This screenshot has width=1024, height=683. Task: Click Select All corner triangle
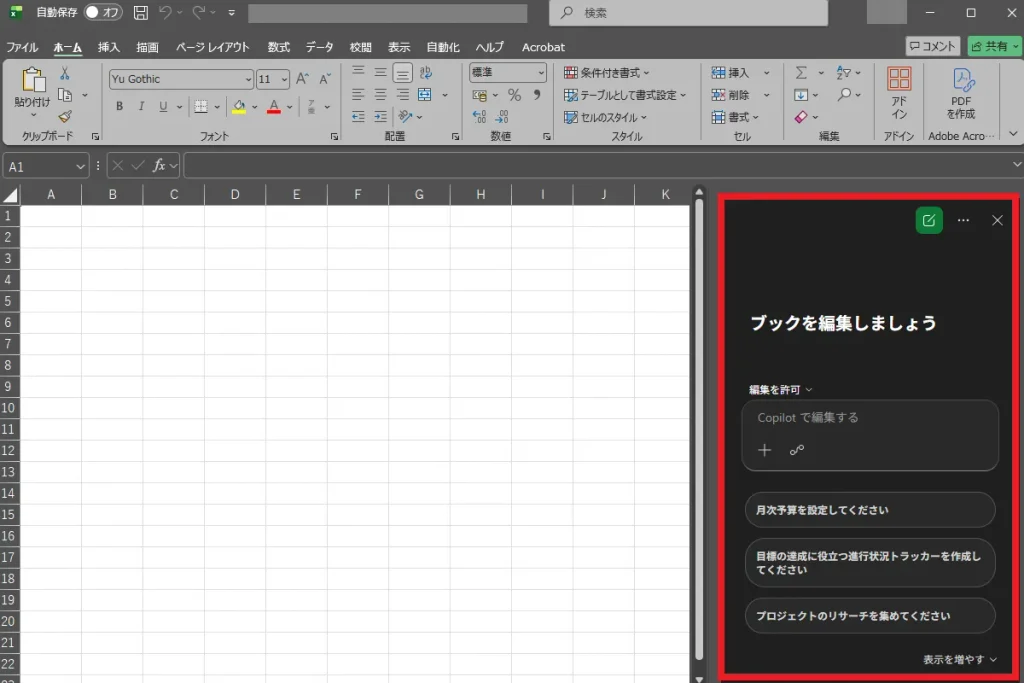point(10,195)
